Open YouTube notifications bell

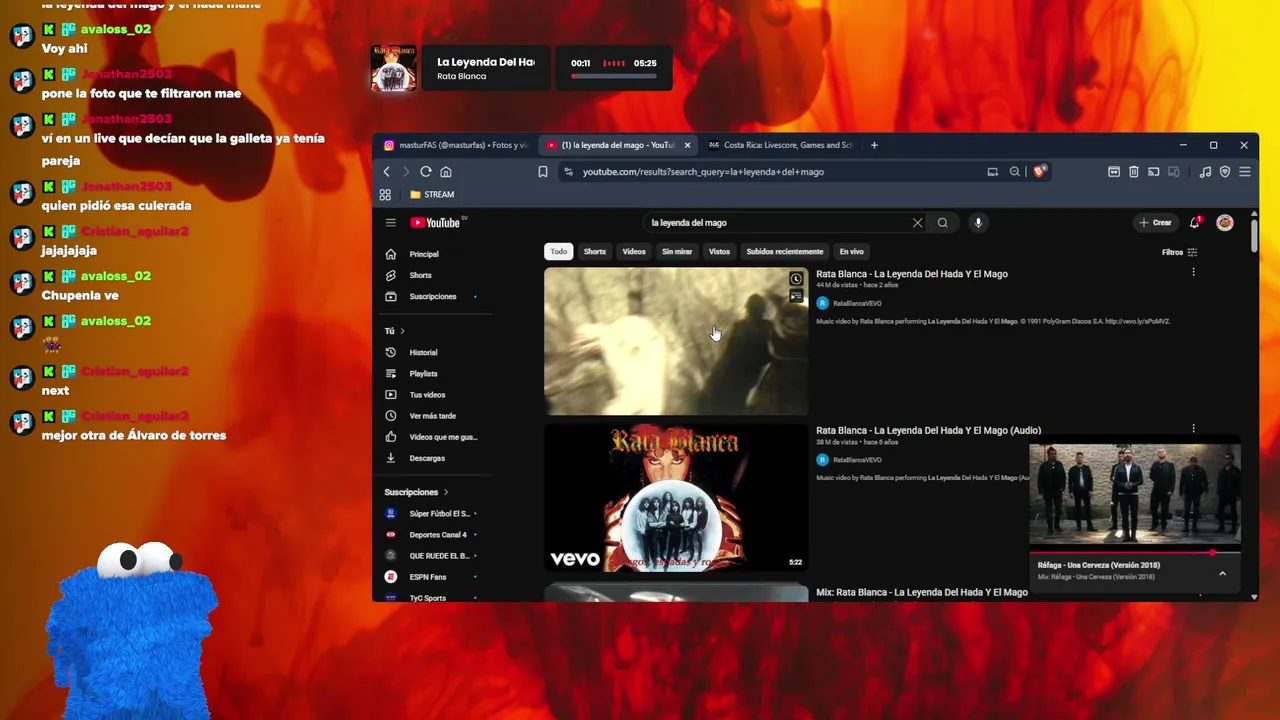click(1194, 223)
